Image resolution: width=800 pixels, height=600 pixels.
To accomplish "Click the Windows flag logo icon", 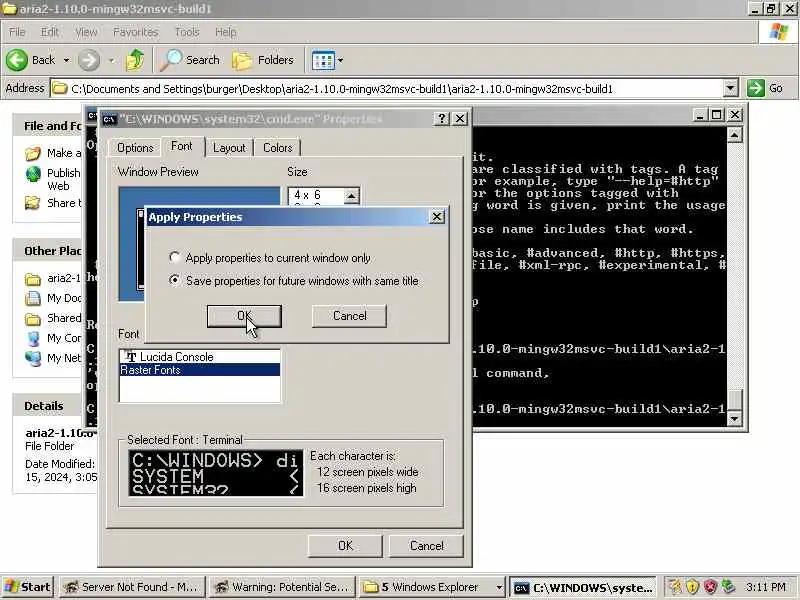I will [778, 32].
